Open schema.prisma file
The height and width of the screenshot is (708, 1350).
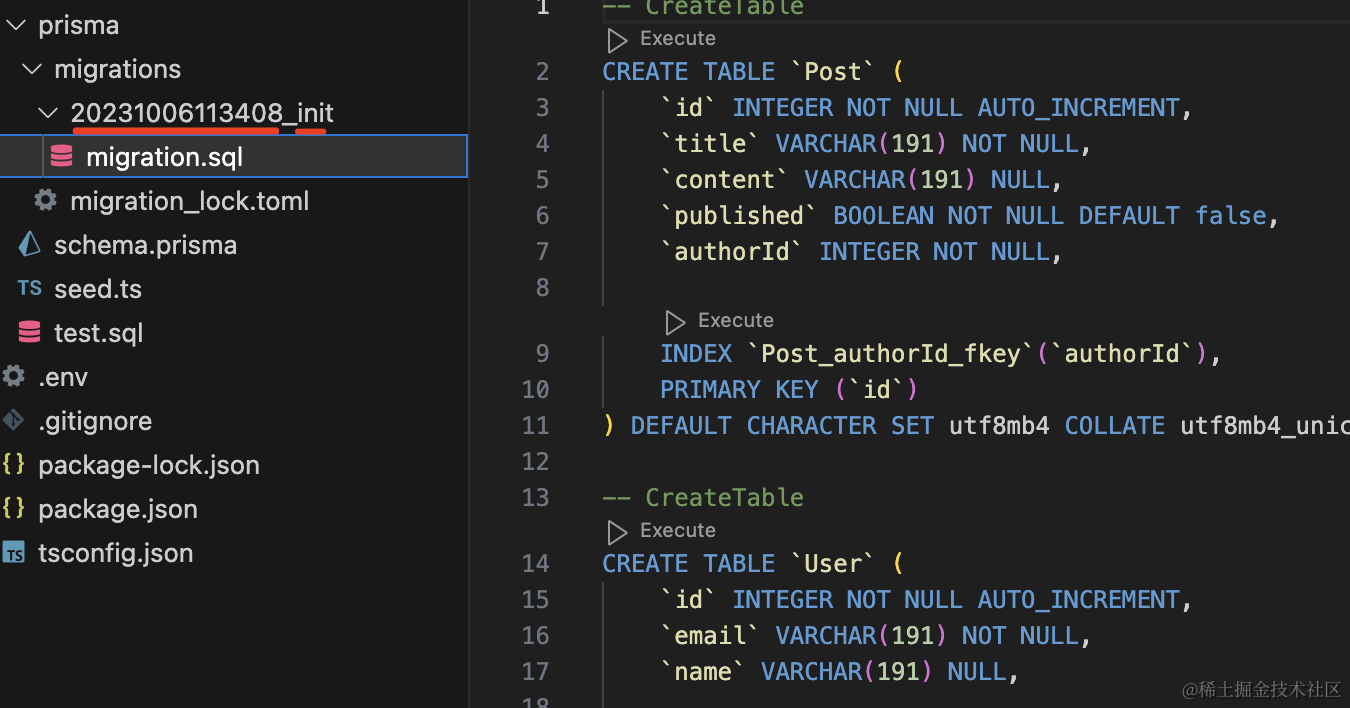pyautogui.click(x=145, y=245)
